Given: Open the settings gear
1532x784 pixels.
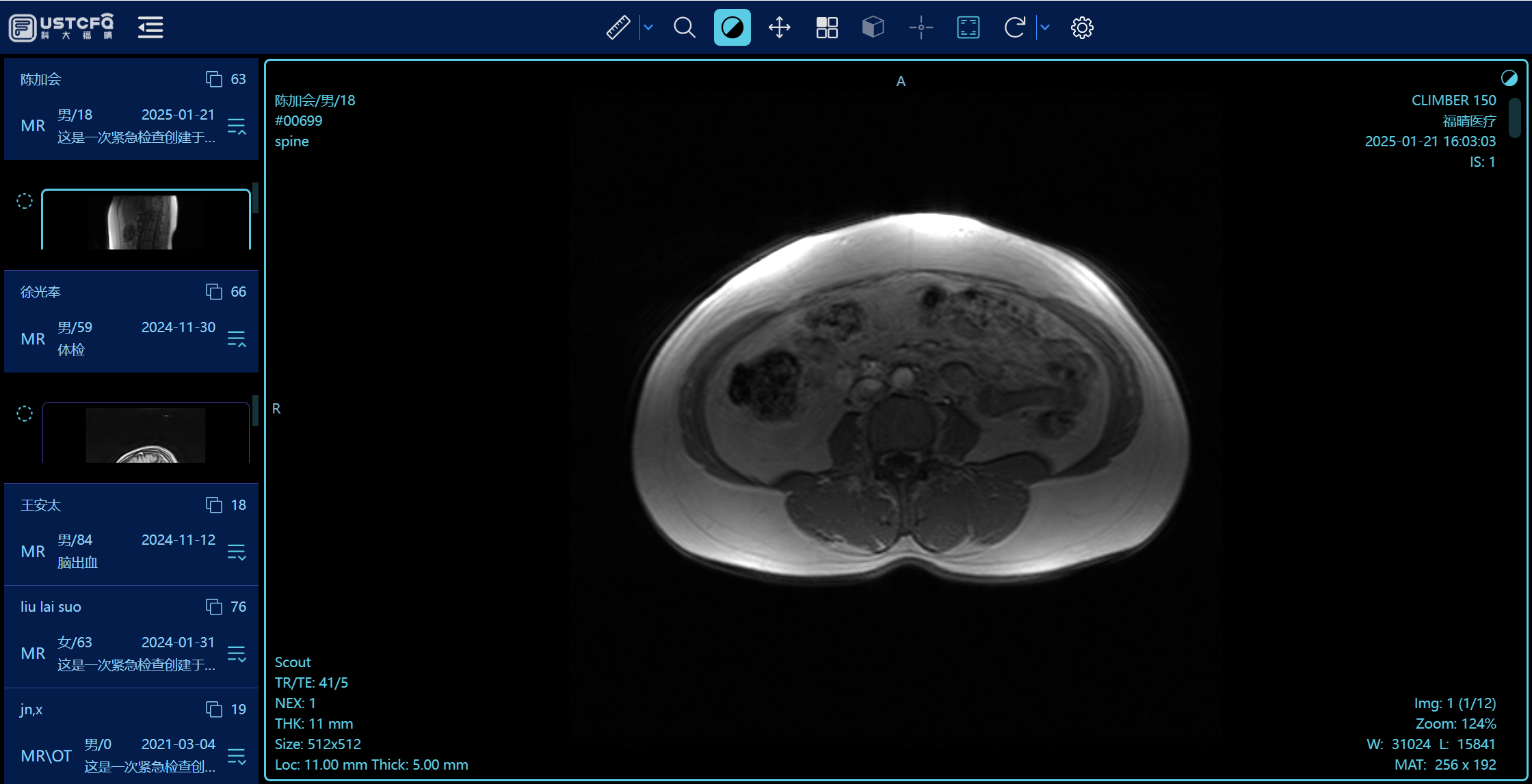Looking at the screenshot, I should click(1081, 28).
